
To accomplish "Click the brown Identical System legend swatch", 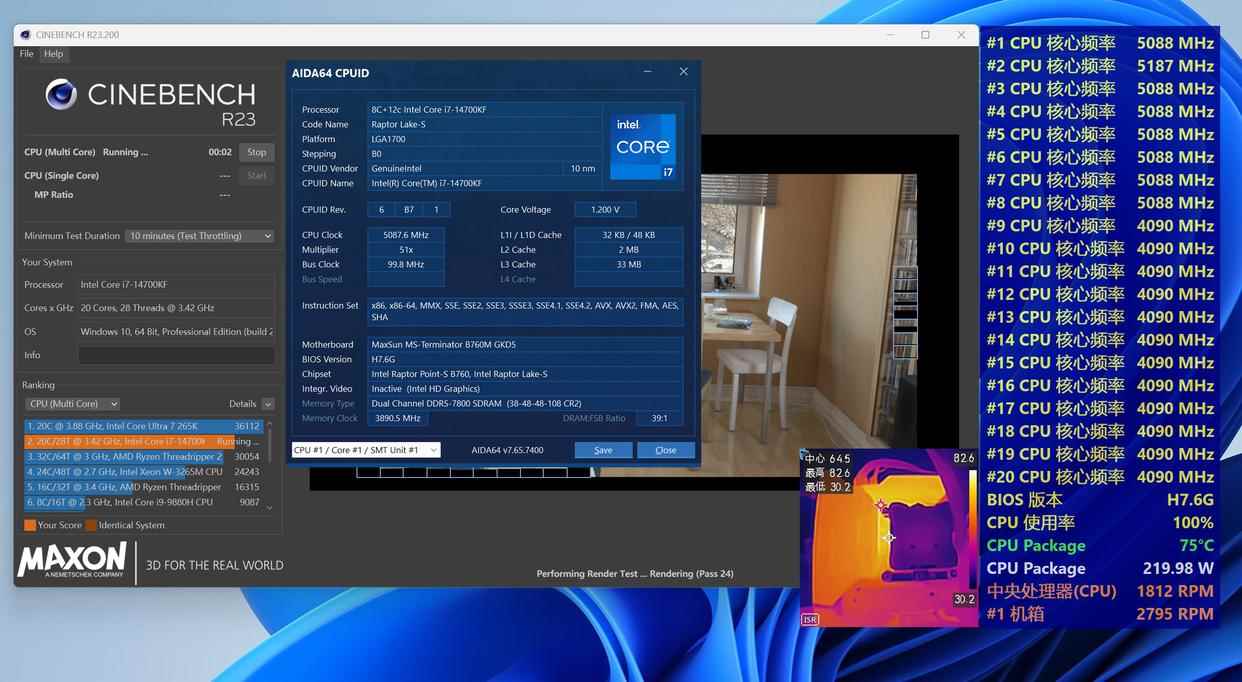I will [91, 525].
